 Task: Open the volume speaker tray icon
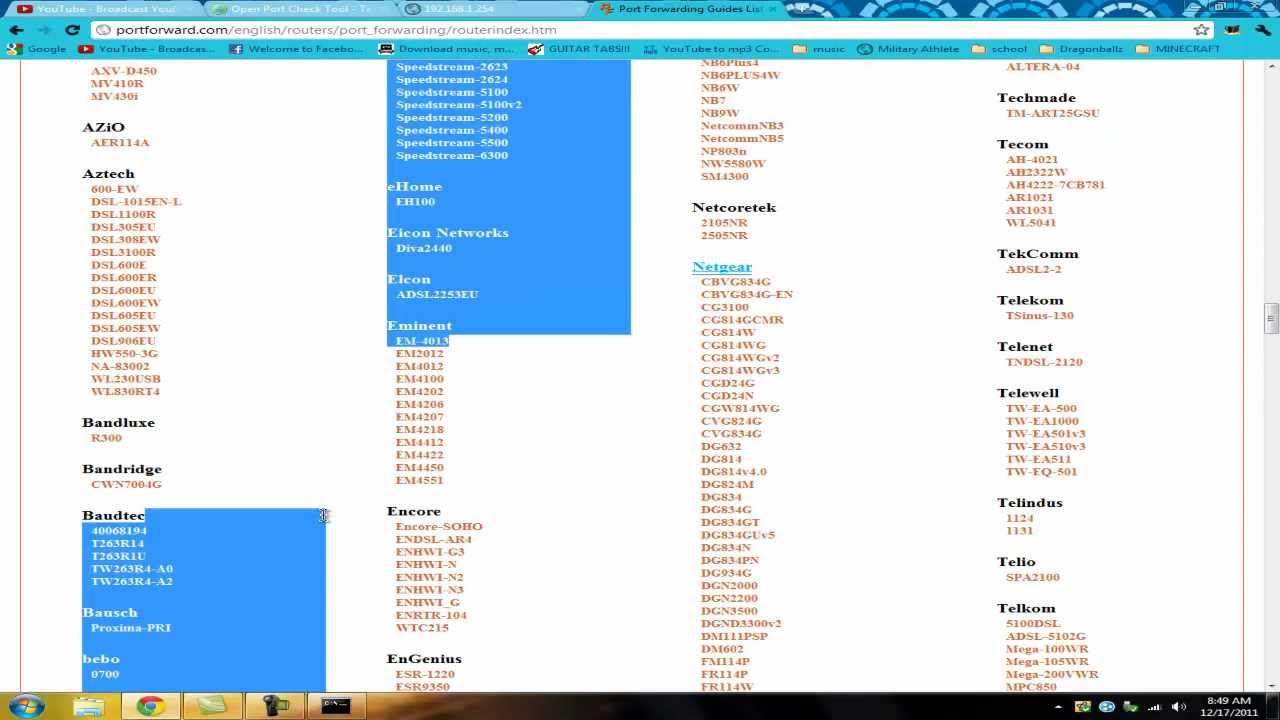[1178, 707]
